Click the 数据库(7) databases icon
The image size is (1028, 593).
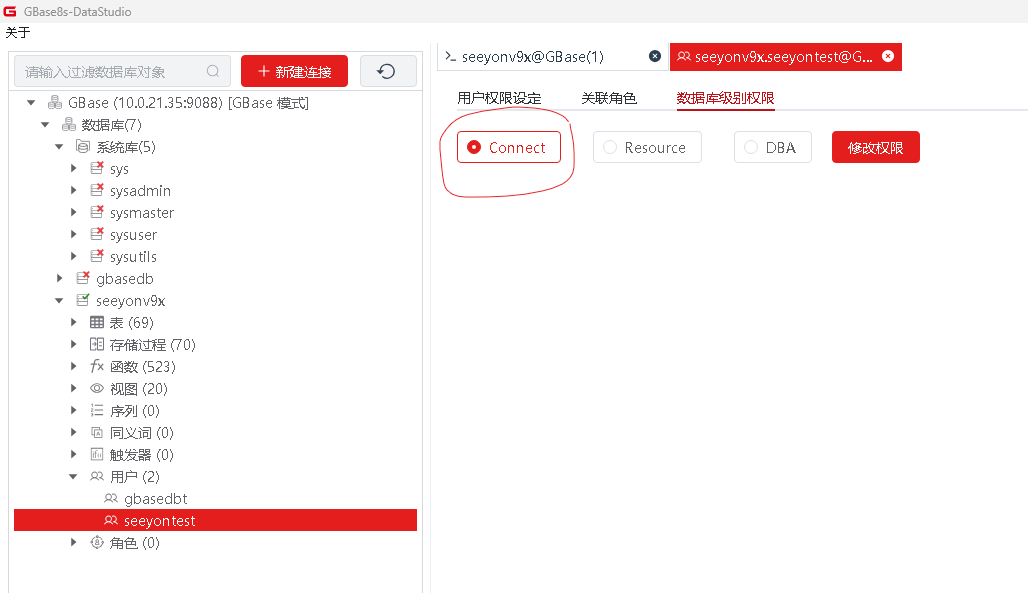tap(69, 124)
